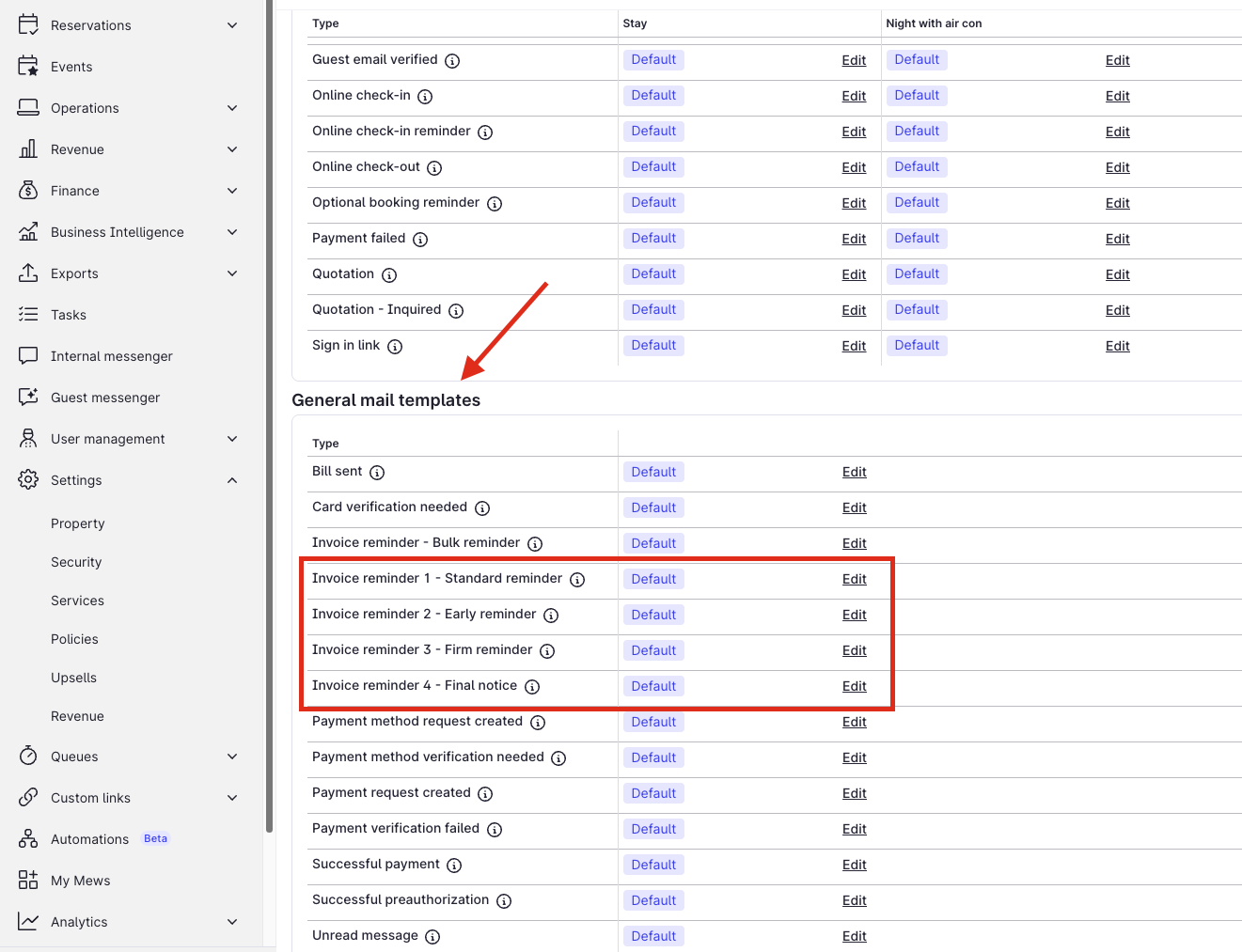Open Events via its star calendar icon
Image resolution: width=1242 pixels, height=952 pixels.
coord(28,66)
